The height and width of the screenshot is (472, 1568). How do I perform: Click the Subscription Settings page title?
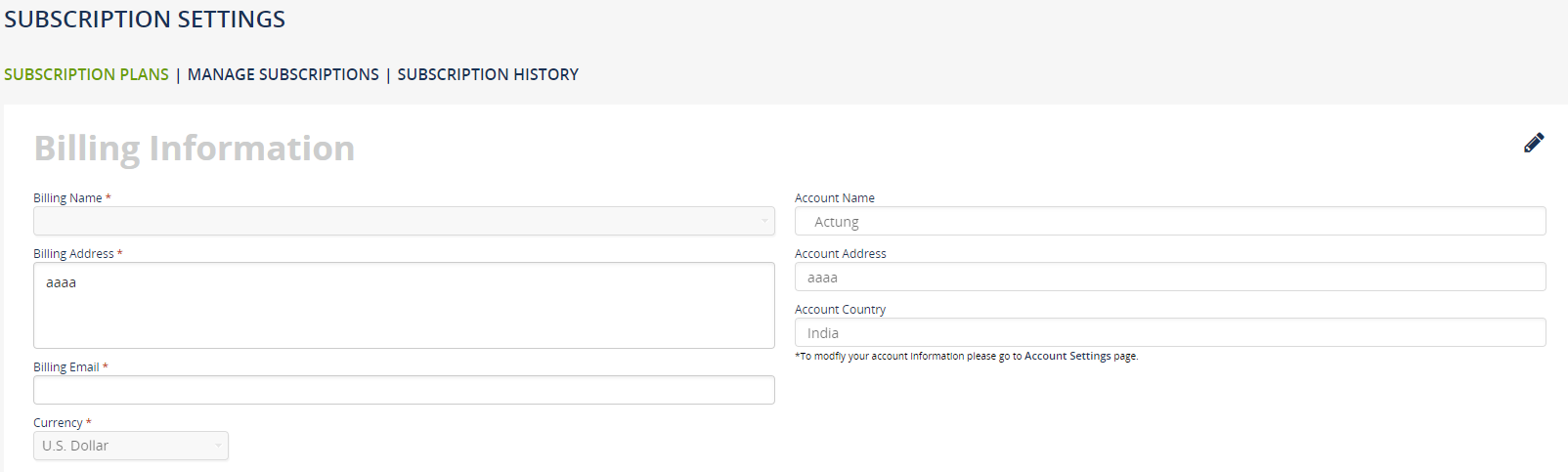click(145, 20)
